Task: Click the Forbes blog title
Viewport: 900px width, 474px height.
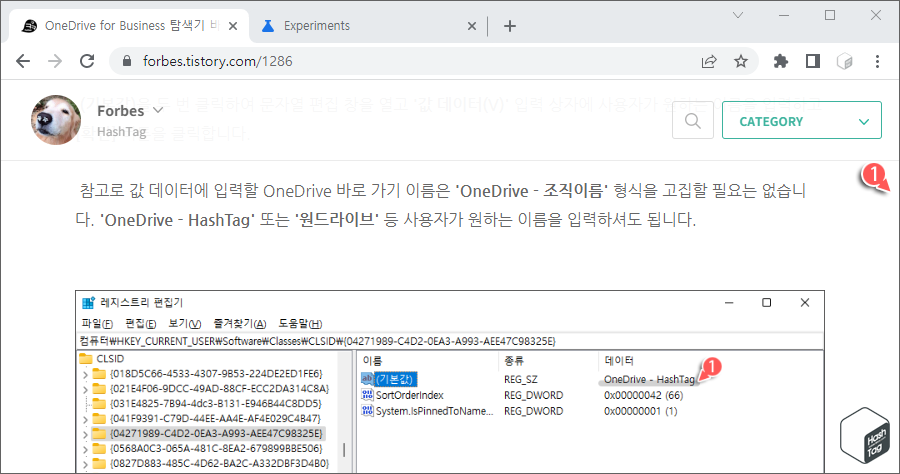Action: [x=121, y=110]
